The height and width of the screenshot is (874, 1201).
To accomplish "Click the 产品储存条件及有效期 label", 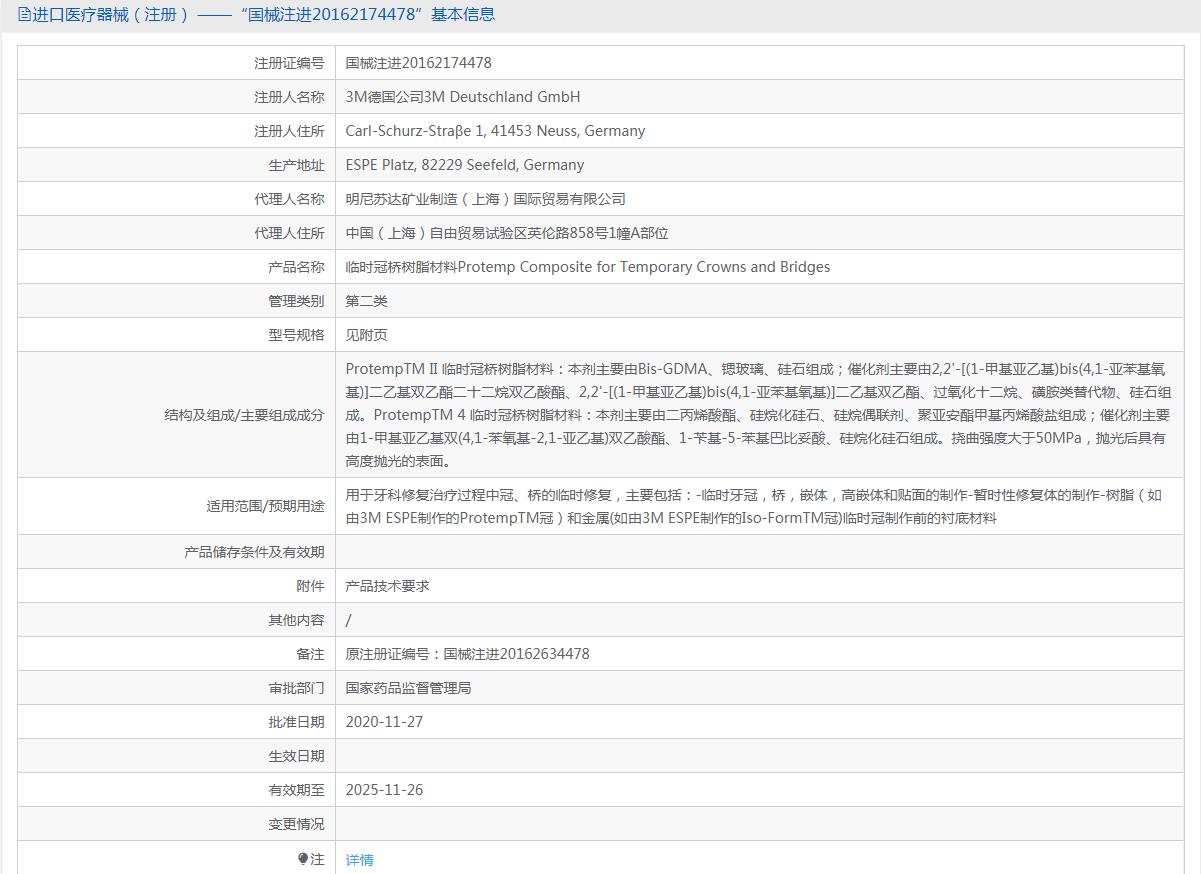I will click(x=255, y=552).
